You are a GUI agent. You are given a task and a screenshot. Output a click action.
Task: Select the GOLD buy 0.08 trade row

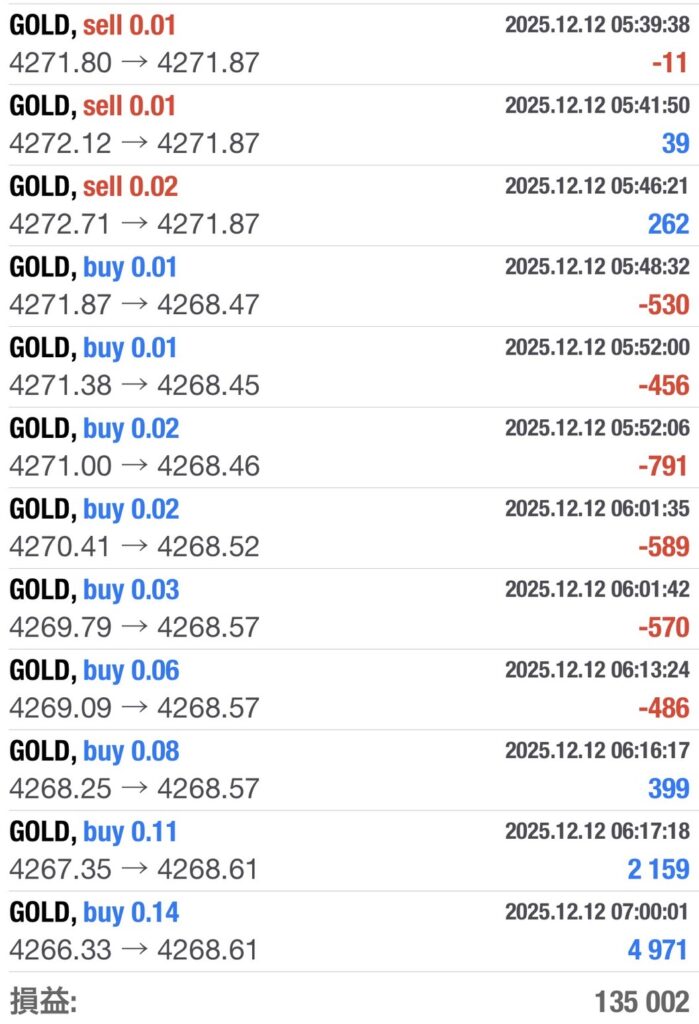[349, 770]
